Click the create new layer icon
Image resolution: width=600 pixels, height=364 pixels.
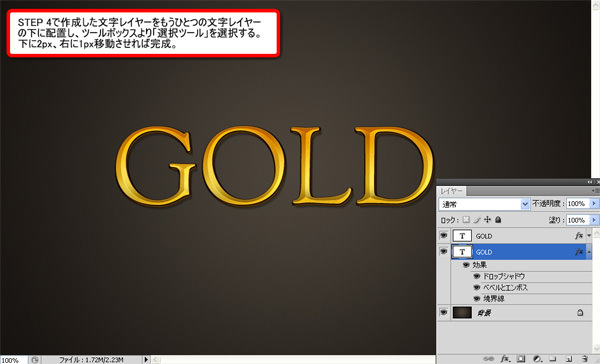[x=569, y=359]
